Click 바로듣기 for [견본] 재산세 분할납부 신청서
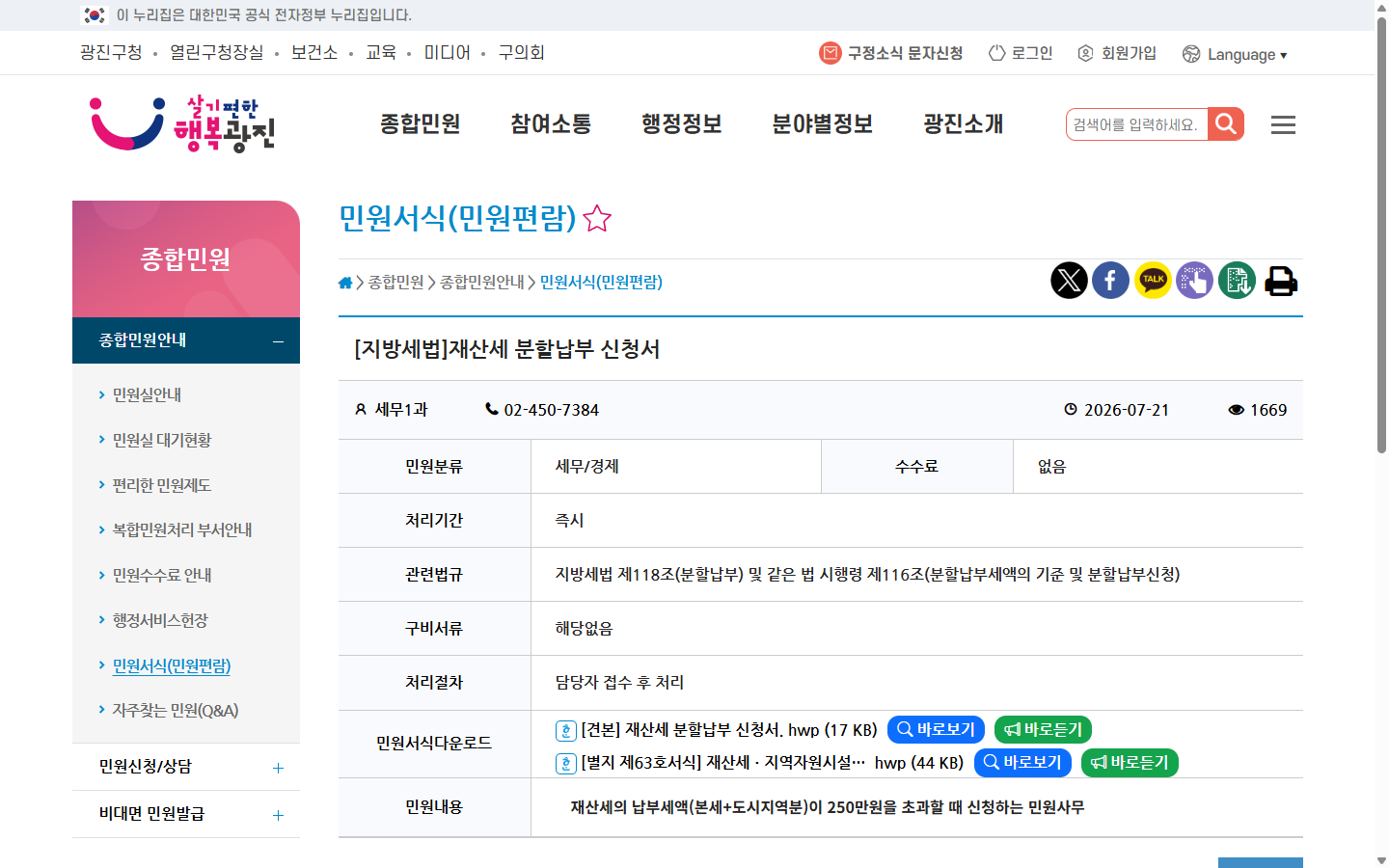Screen dimensions: 1389x868 (x=1043, y=730)
